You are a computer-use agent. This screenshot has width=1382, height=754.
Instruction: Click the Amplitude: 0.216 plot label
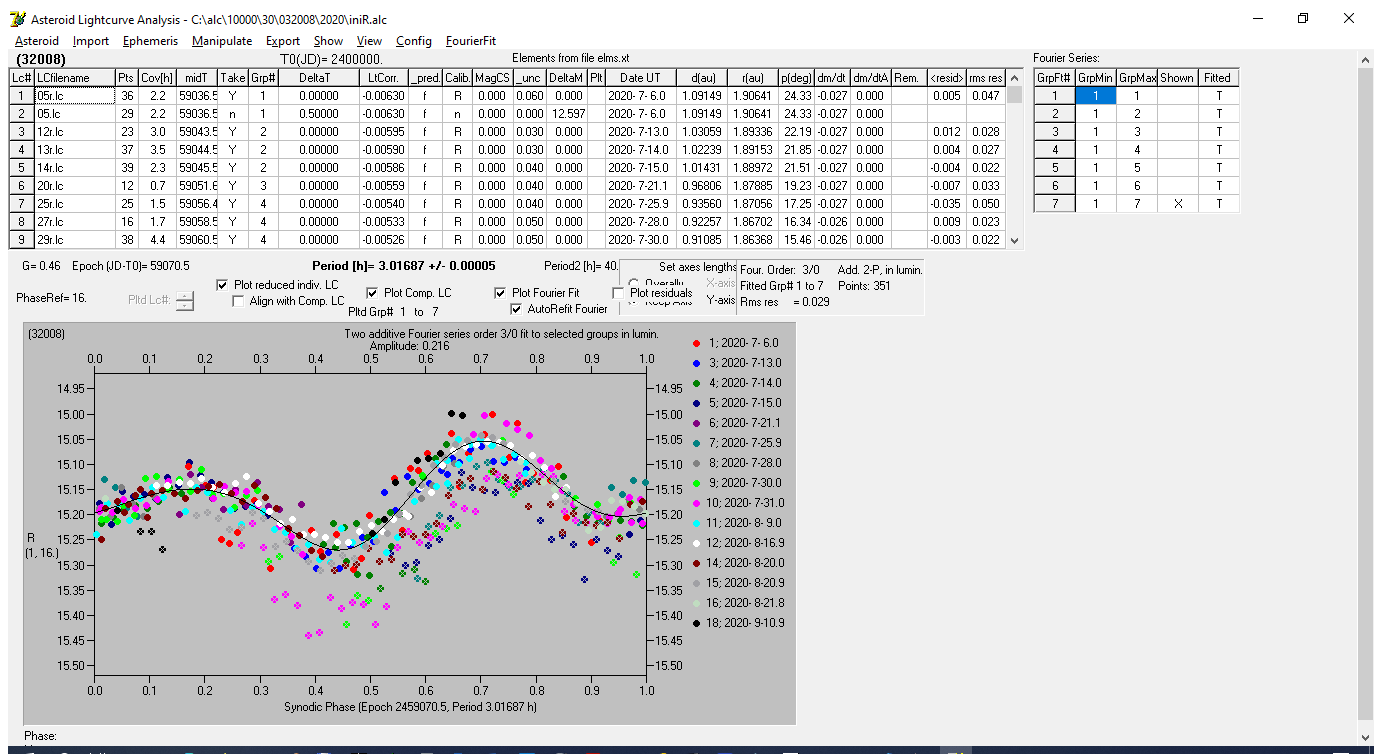(410, 345)
